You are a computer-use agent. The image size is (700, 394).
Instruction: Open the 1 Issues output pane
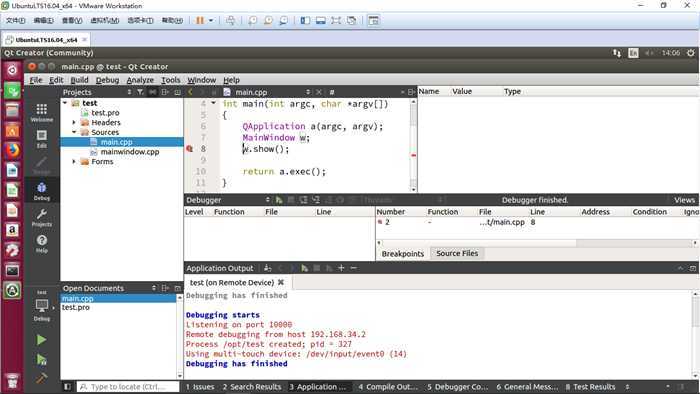(x=200, y=387)
